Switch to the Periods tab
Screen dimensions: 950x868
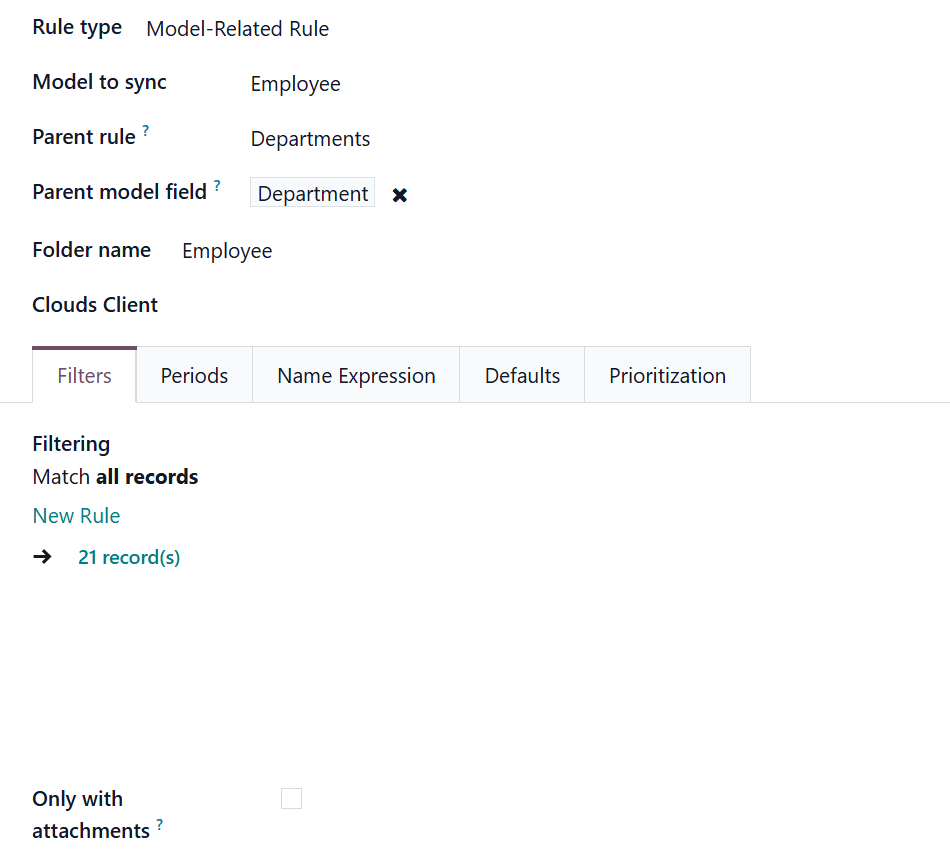pyautogui.click(x=194, y=376)
